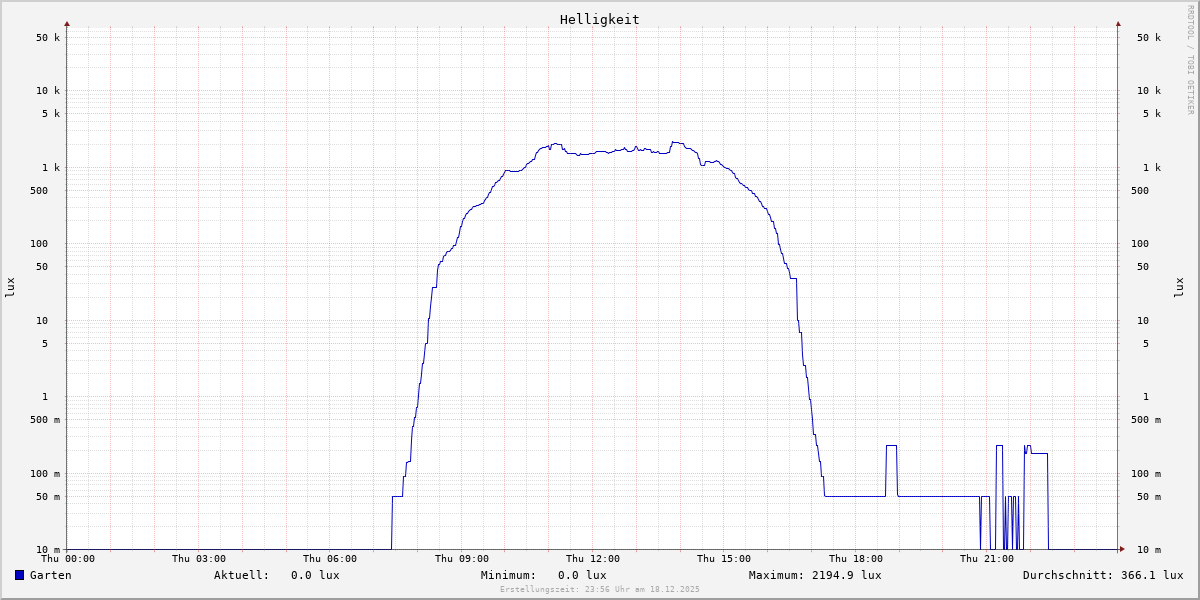Click the Minimum 0.0 lux value
This screenshot has height=600, width=1200.
coord(582,575)
